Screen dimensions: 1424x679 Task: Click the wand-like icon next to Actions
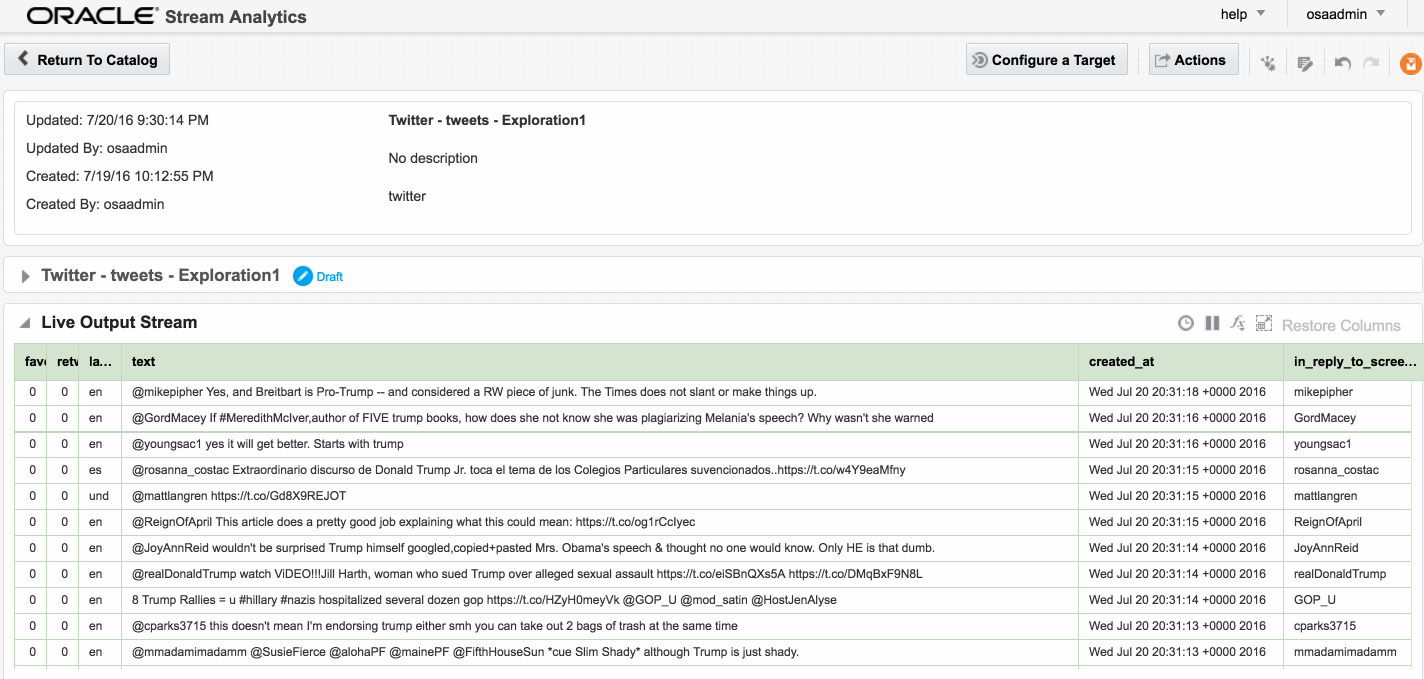1268,63
